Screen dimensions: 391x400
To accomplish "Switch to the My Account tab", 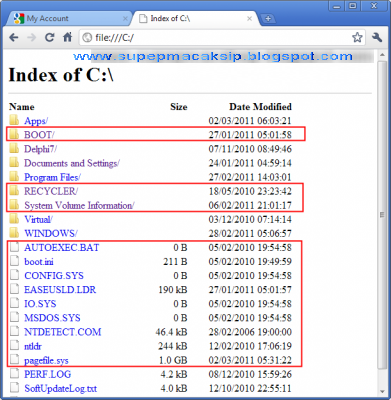I will point(68,19).
